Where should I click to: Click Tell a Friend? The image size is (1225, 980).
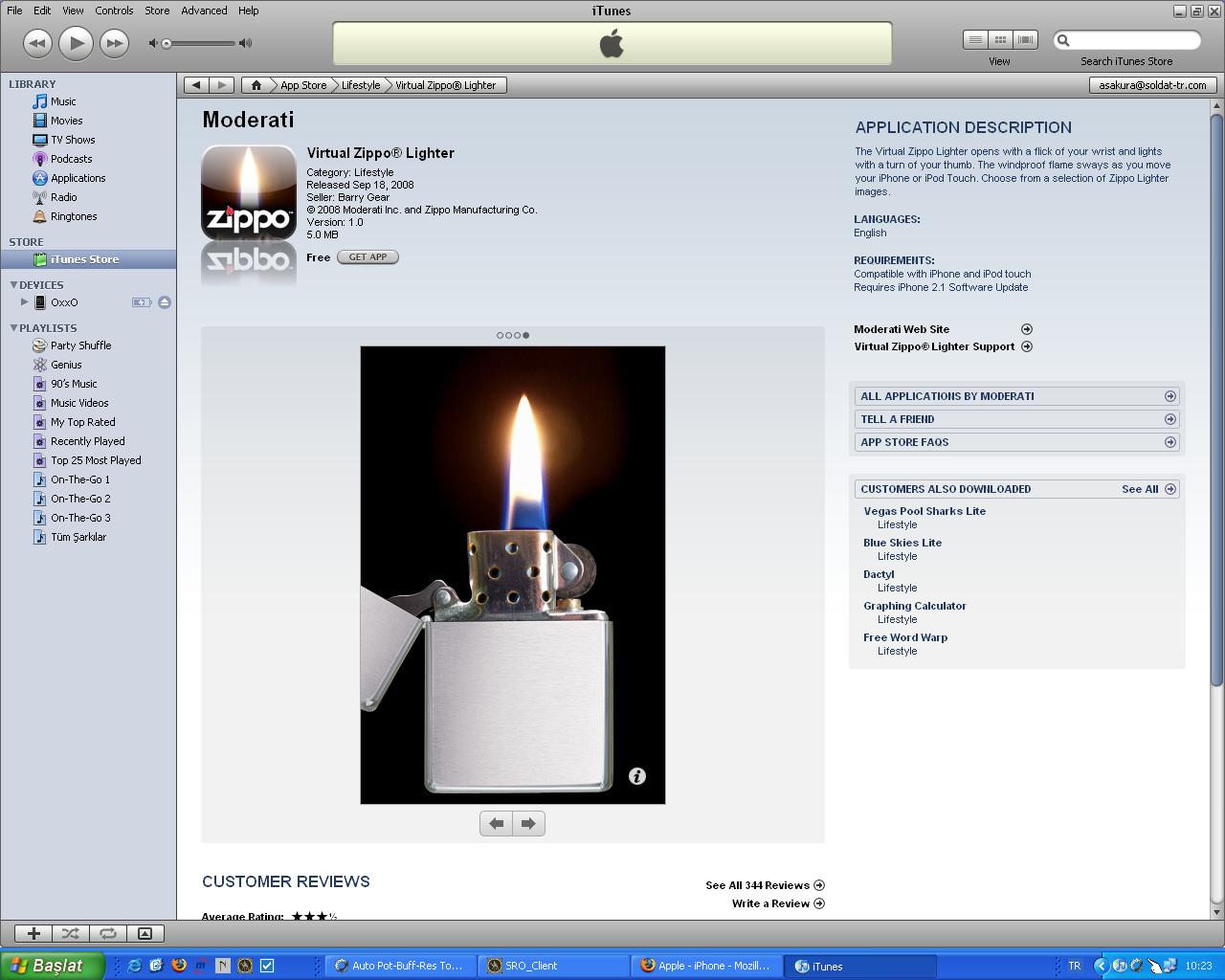(1016, 419)
